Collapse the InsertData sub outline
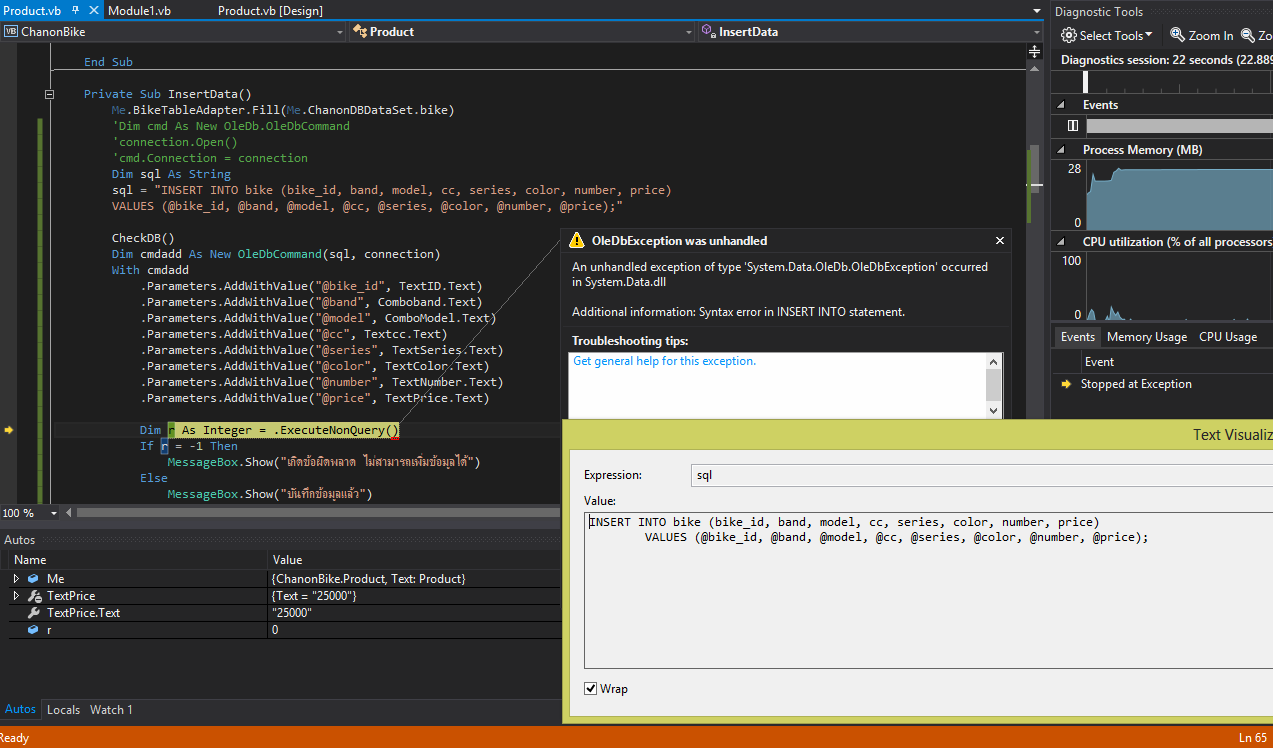The height and width of the screenshot is (748, 1273). click(49, 94)
